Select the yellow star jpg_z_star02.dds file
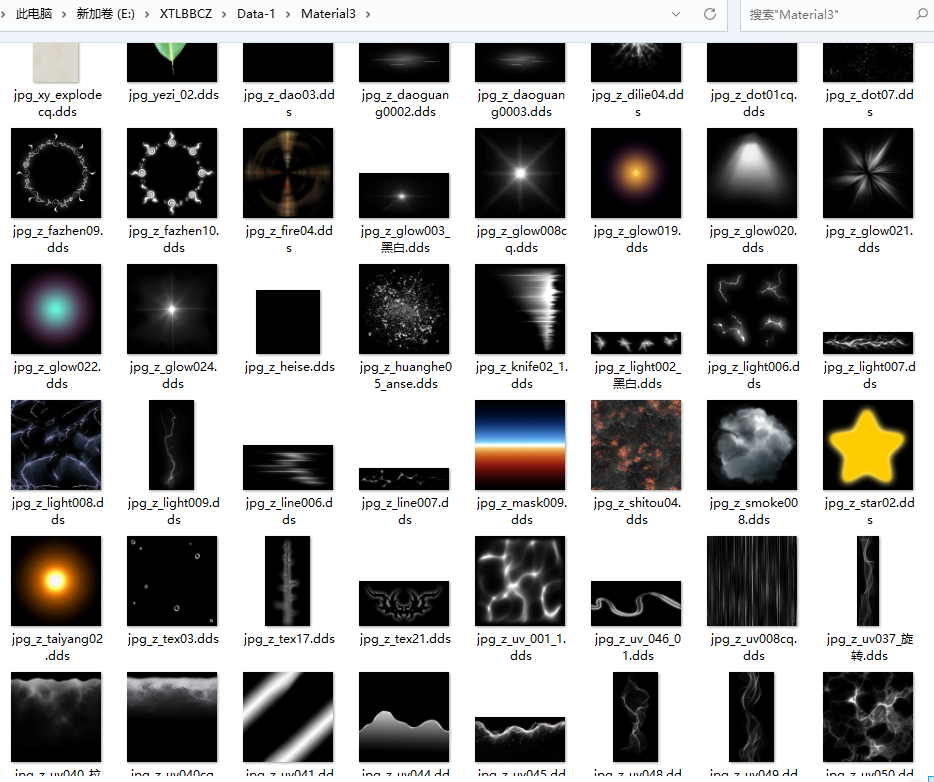The image size is (934, 782). tap(868, 445)
